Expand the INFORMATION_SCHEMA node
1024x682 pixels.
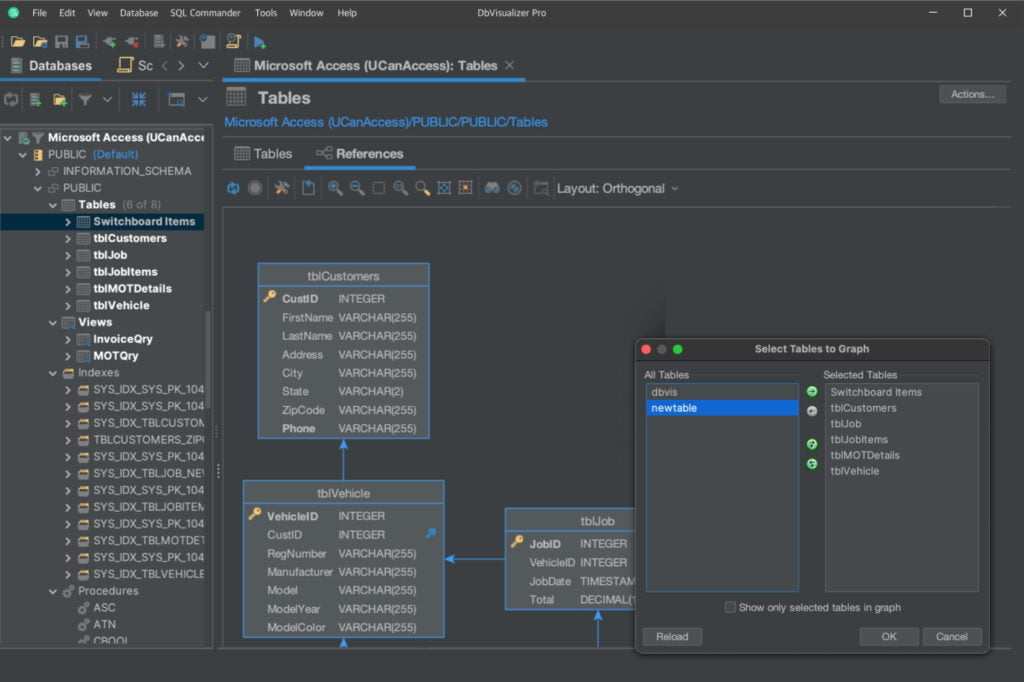pos(37,171)
